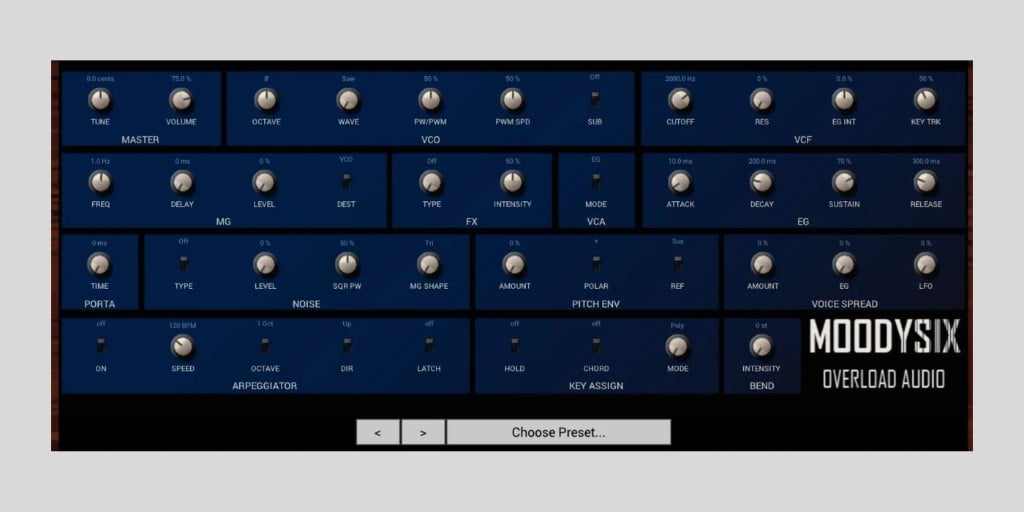Toggle the REF switch in PITCH ENV
1024x512 pixels.
[x=678, y=264]
